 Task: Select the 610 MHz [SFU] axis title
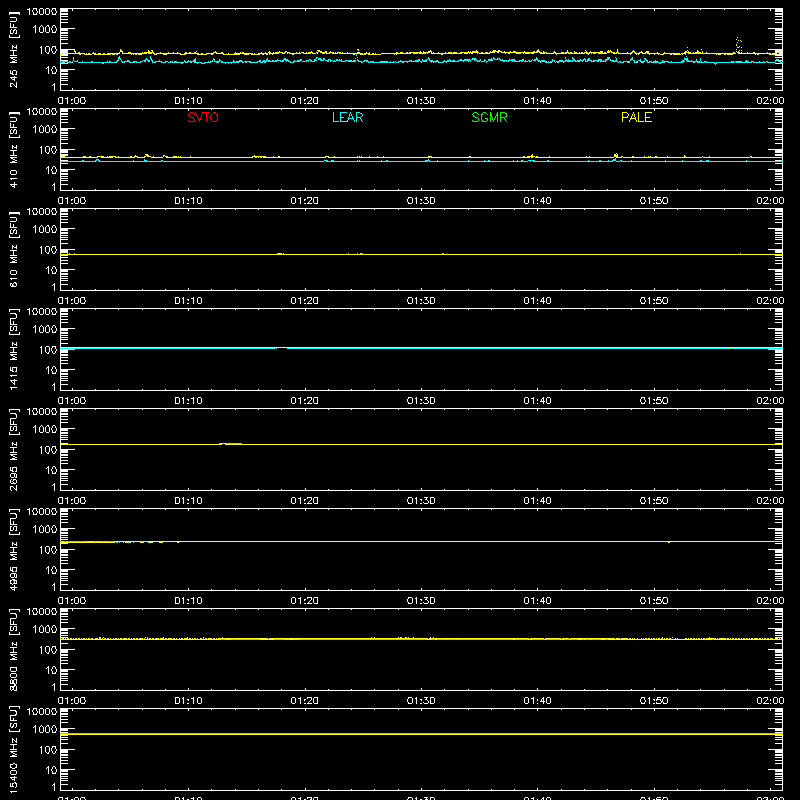coord(13,249)
